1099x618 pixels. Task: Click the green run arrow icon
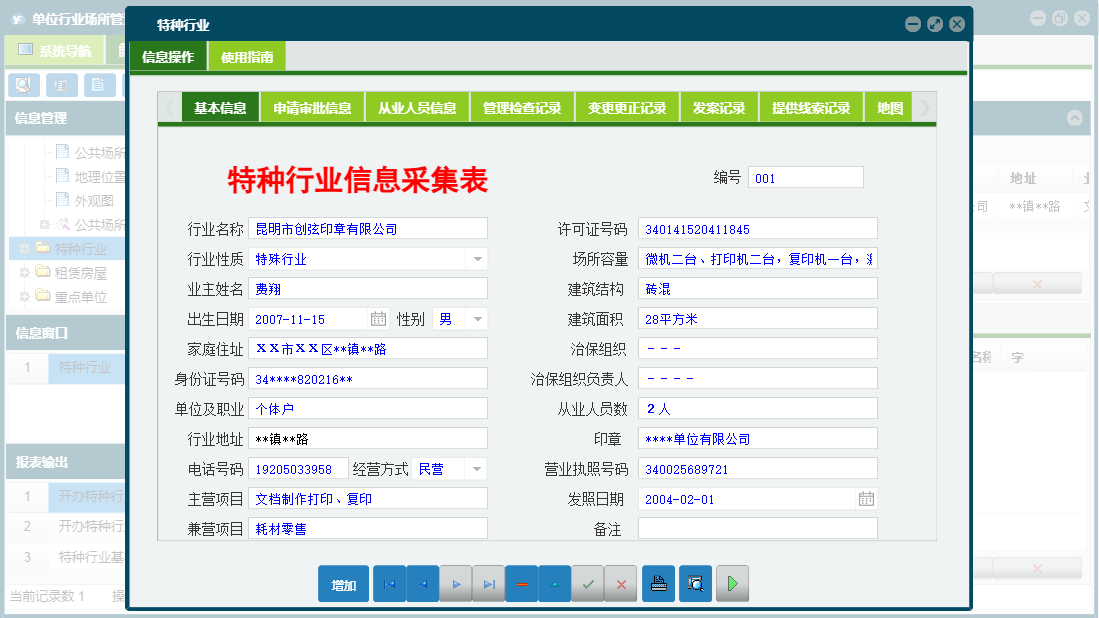pyautogui.click(x=731, y=583)
